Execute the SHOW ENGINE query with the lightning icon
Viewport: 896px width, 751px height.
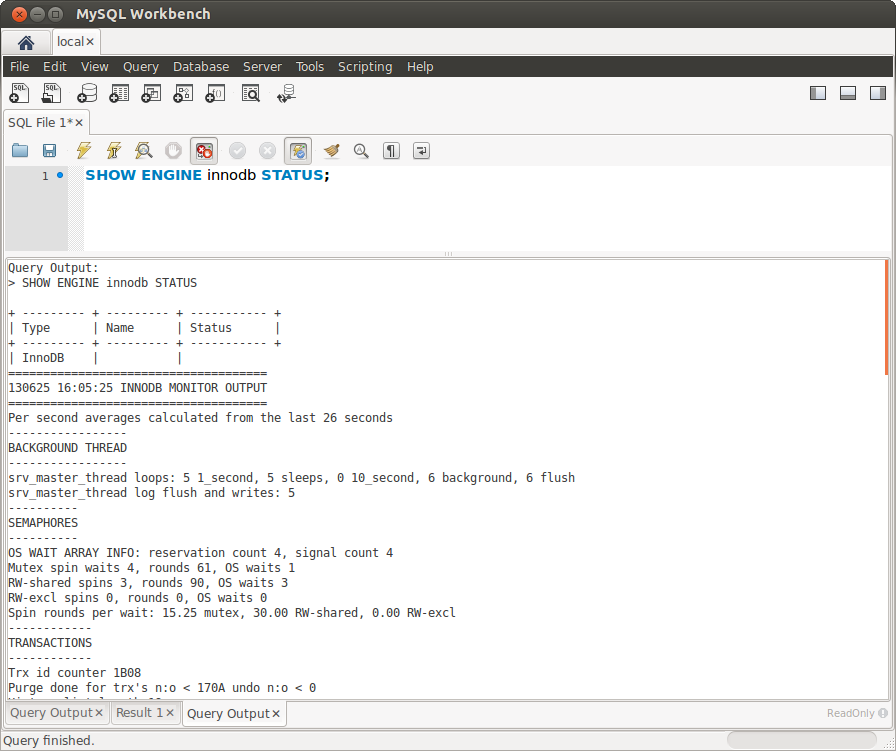[84, 150]
